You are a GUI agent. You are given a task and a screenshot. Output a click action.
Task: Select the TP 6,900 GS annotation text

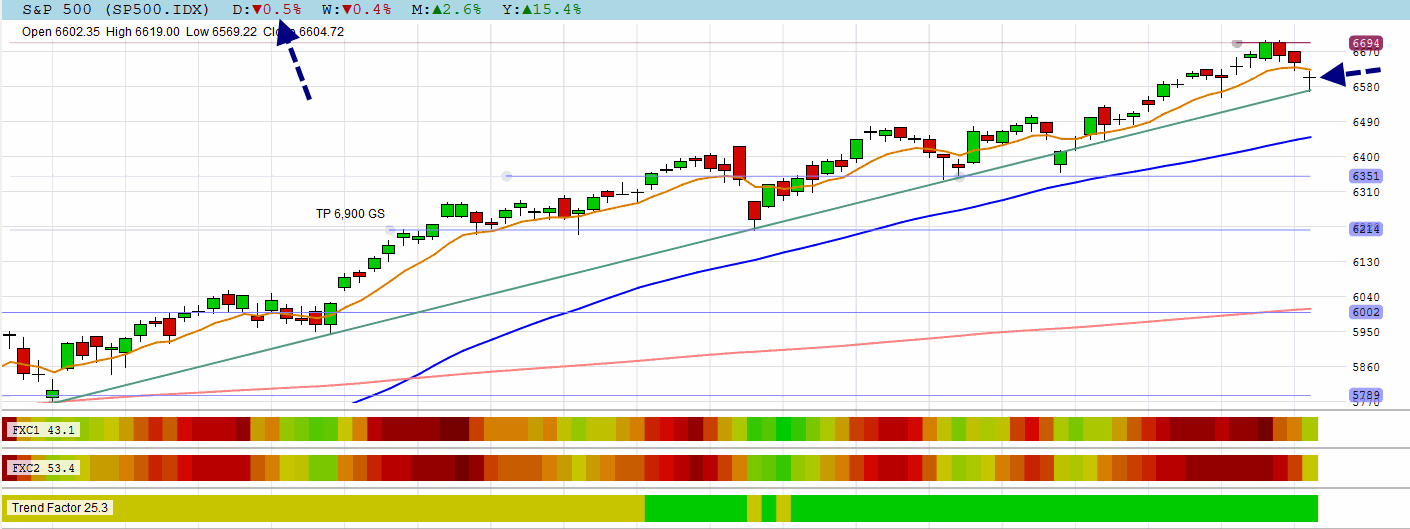pyautogui.click(x=350, y=213)
